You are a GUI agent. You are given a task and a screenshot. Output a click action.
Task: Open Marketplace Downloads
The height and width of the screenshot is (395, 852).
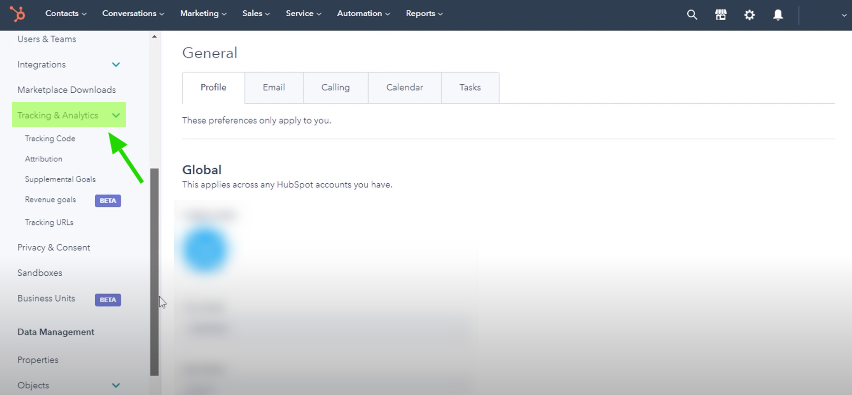click(x=66, y=90)
